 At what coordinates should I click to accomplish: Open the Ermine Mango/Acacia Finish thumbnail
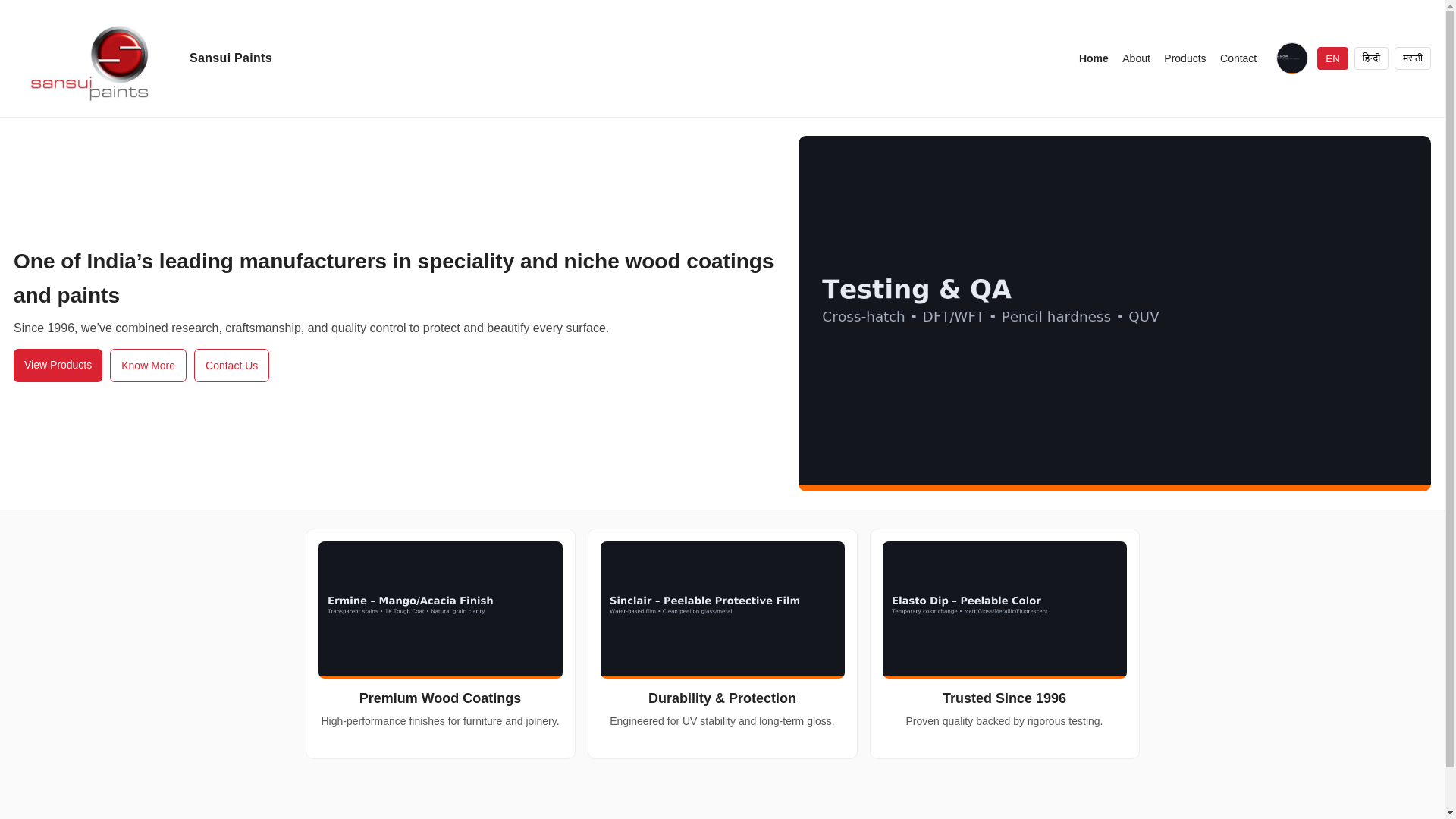[x=440, y=610]
